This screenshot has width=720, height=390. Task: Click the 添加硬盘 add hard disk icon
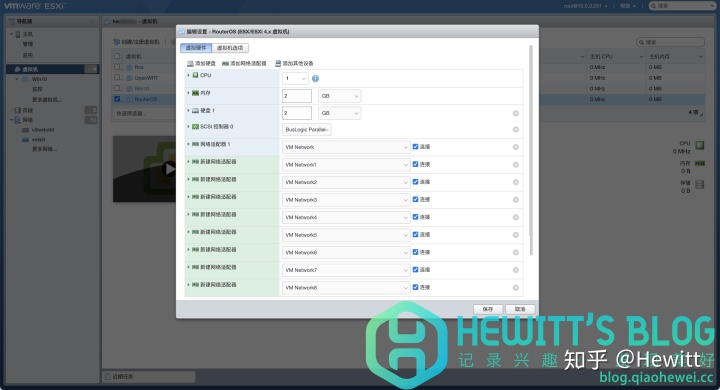pos(190,63)
